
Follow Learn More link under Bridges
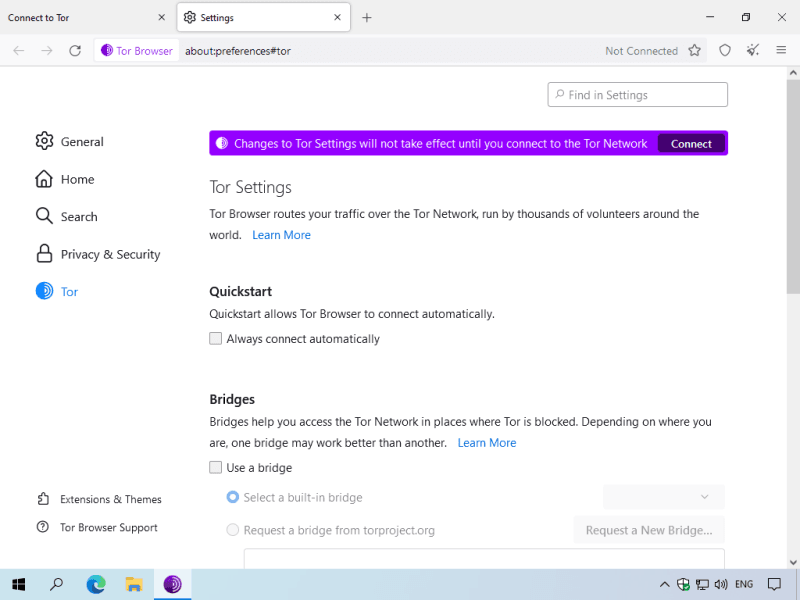click(x=487, y=443)
